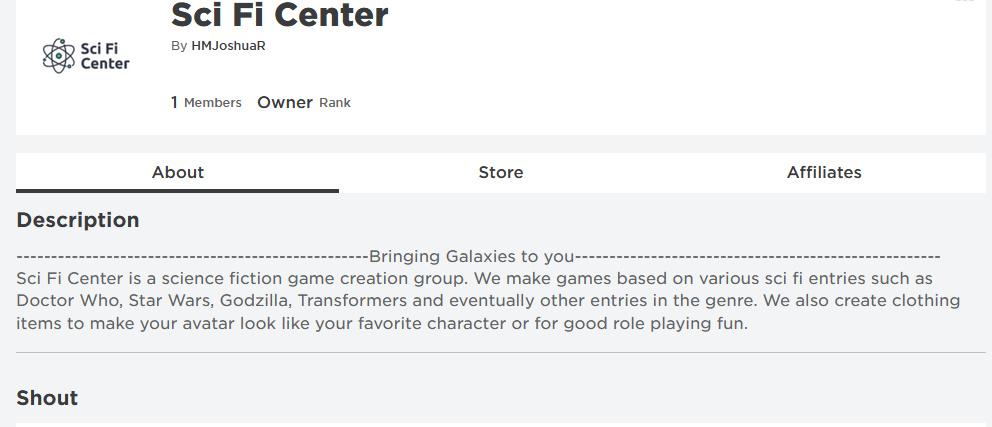This screenshot has width=992, height=427.
Task: Click the Shout section heading
Action: pyautogui.click(x=47, y=398)
